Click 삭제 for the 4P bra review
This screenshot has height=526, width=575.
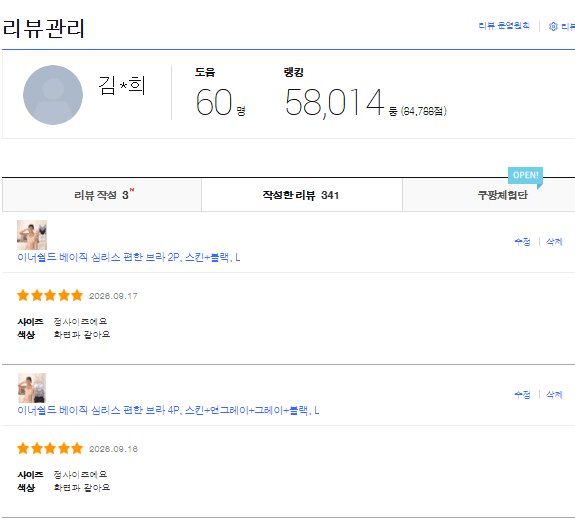(x=554, y=394)
